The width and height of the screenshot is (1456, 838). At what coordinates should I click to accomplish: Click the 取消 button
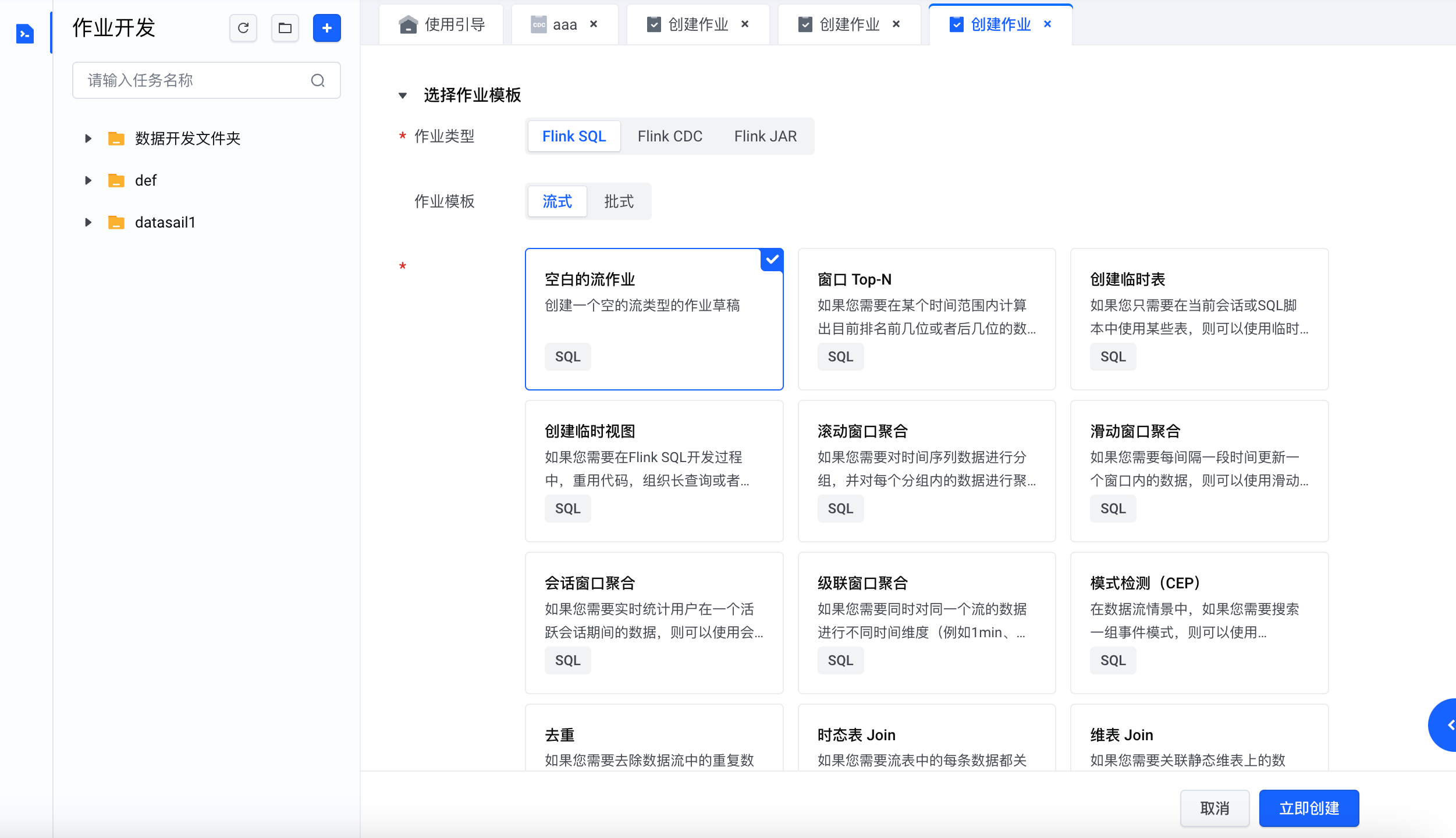tap(1214, 808)
